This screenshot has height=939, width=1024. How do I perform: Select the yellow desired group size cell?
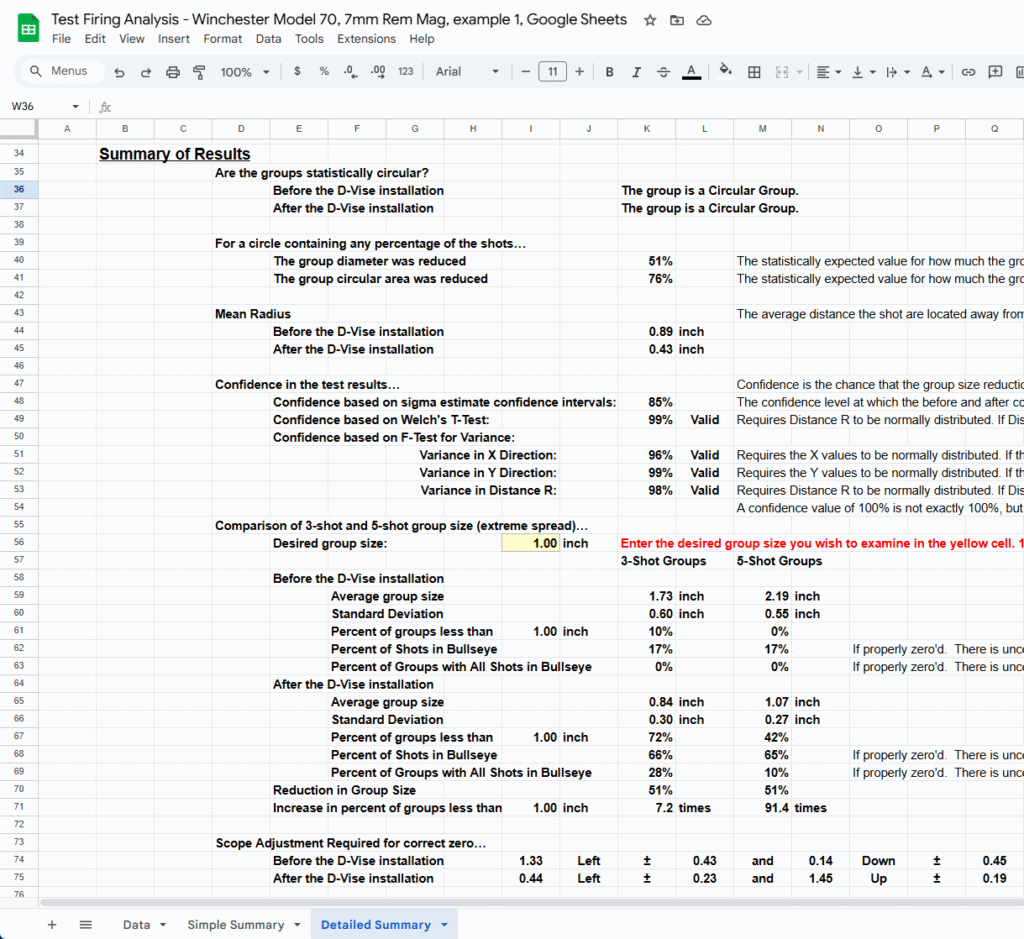coord(530,541)
